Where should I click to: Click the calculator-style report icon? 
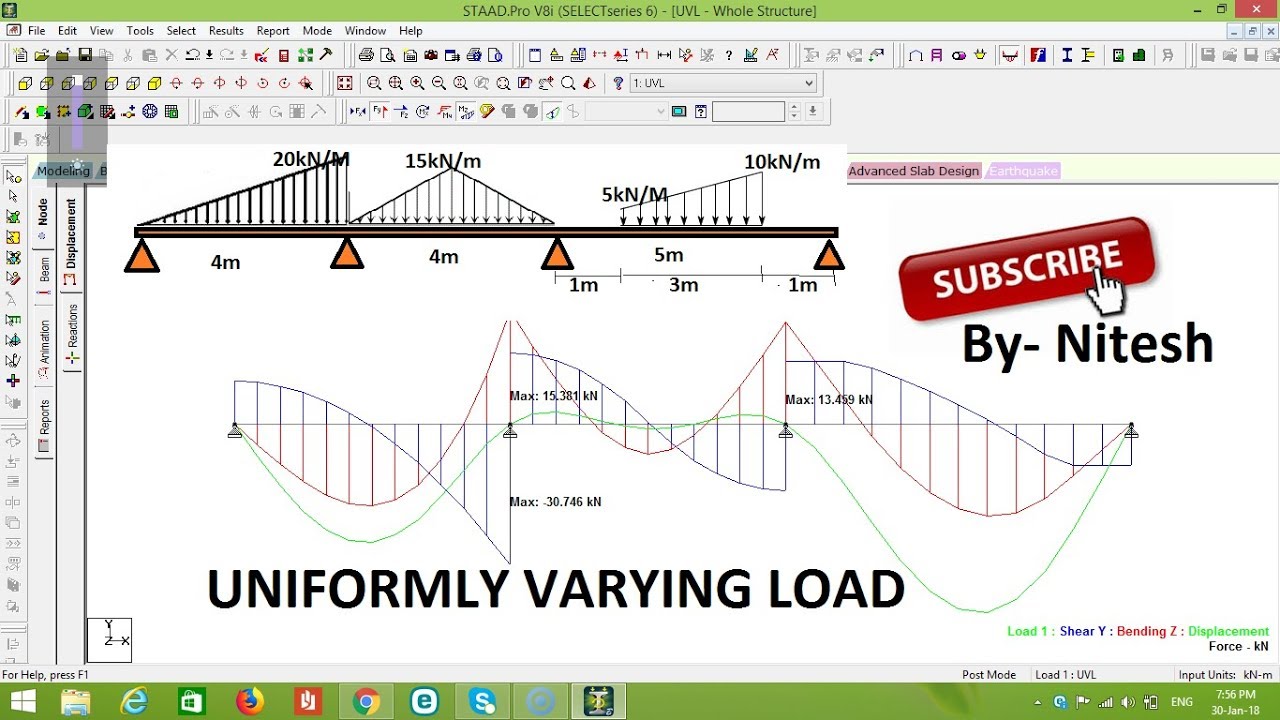(283, 55)
